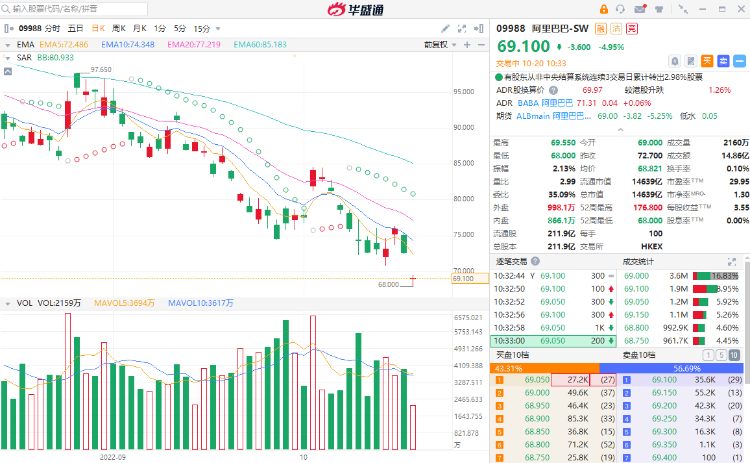The image size is (750, 463).
Task: Switch to 5分 five-minute chart
Action: point(180,29)
